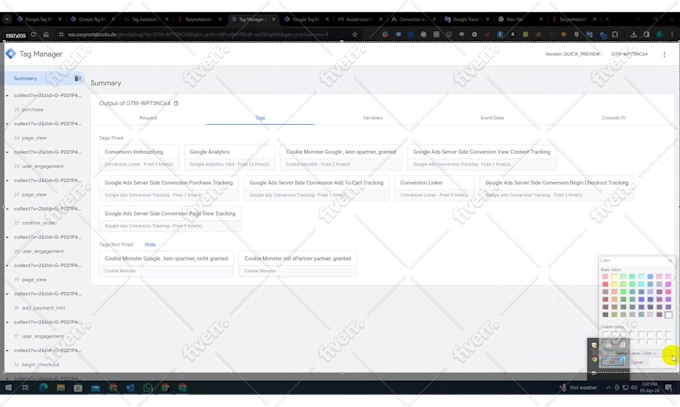
Task: Collapse collect request above 24 page_view
Action: (x=7, y=124)
